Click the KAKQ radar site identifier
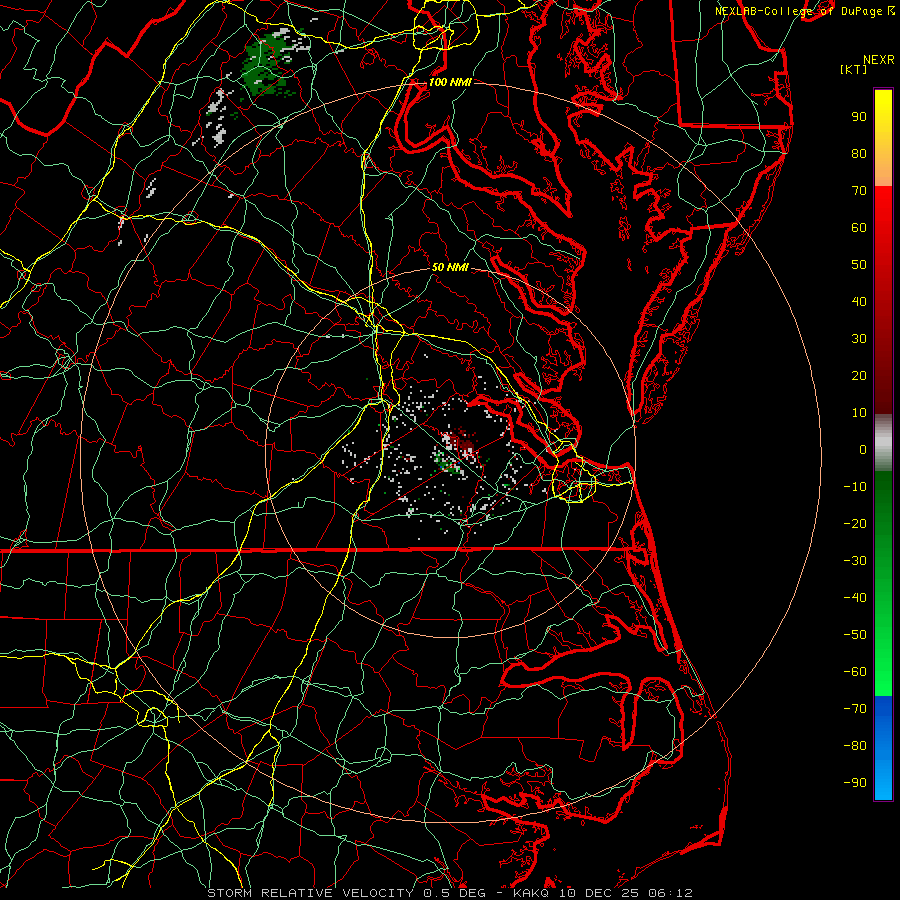The height and width of the screenshot is (900, 900). (531, 893)
